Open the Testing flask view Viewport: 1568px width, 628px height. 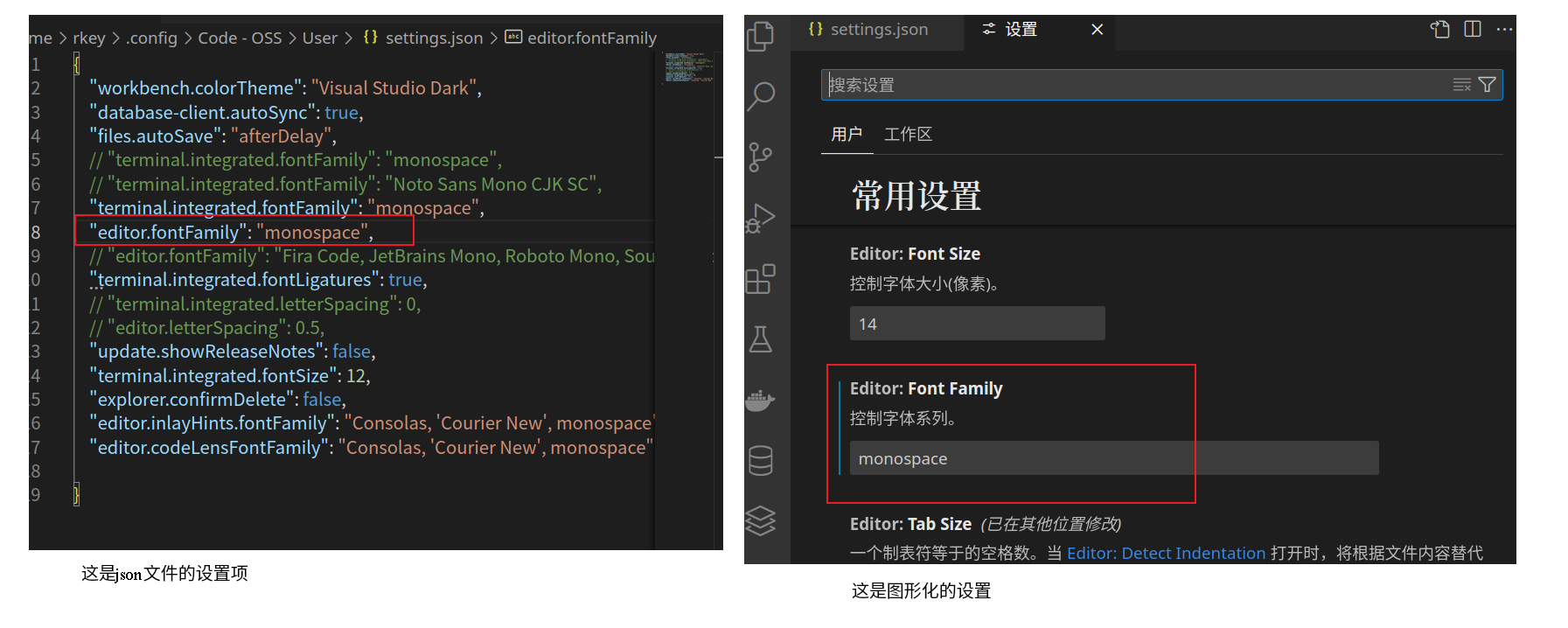click(x=761, y=339)
